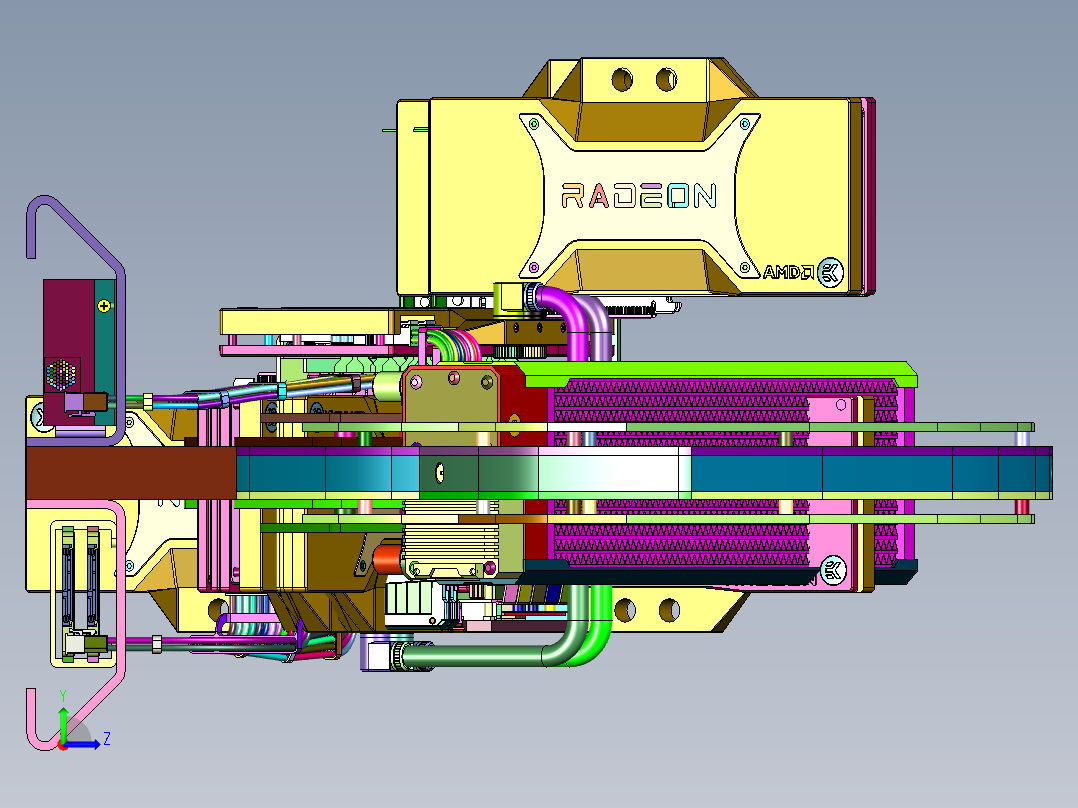Click the EK logo beside the AMD logo
Screen dimensions: 1078x808
point(830,272)
